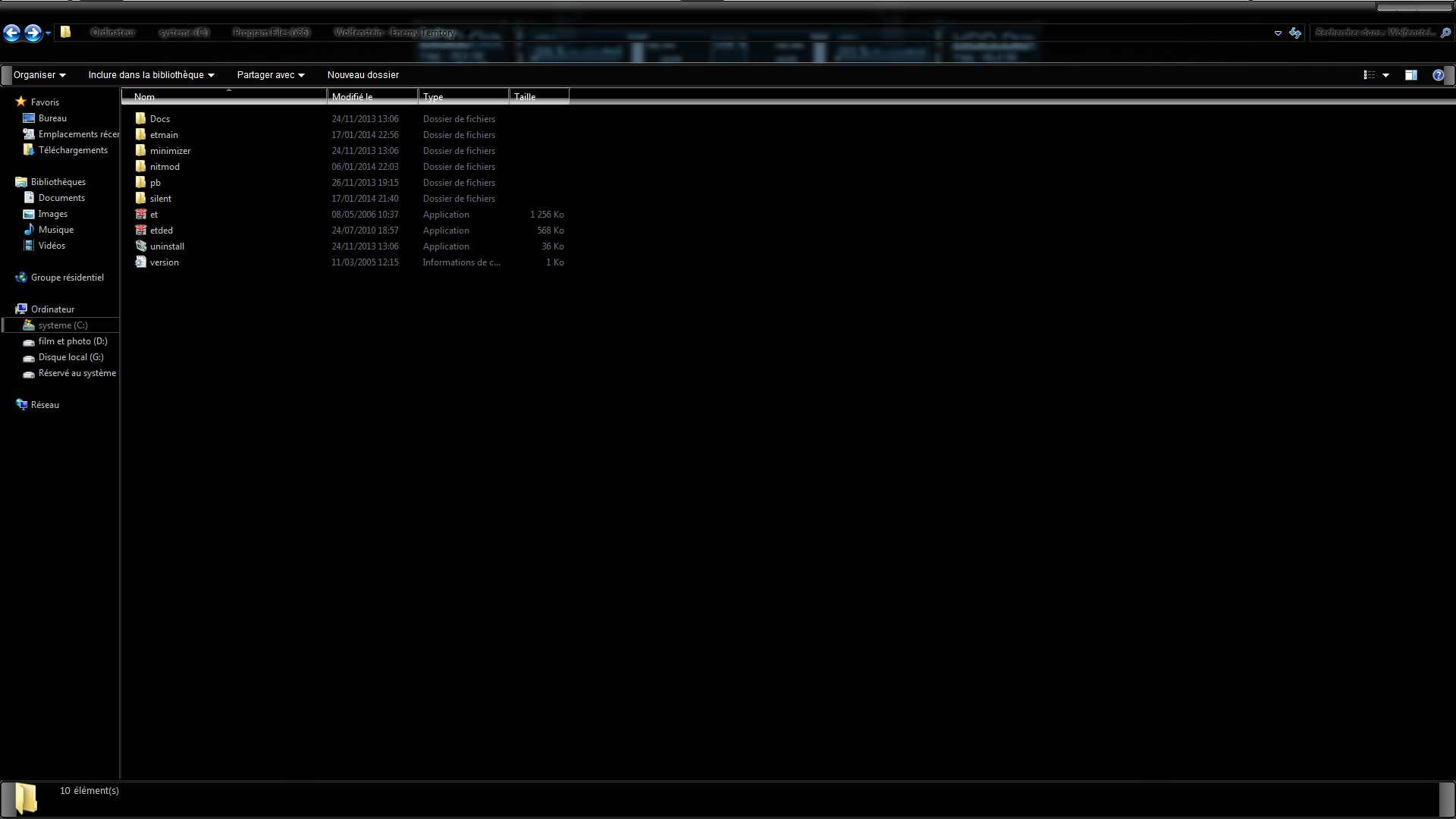This screenshot has width=1456, height=819.
Task: Click the star icon beside Favoris
Action: [21, 102]
